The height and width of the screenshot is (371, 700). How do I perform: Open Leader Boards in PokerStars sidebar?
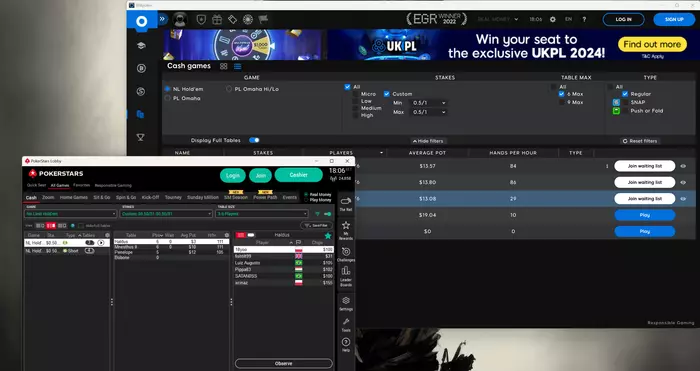(x=346, y=277)
